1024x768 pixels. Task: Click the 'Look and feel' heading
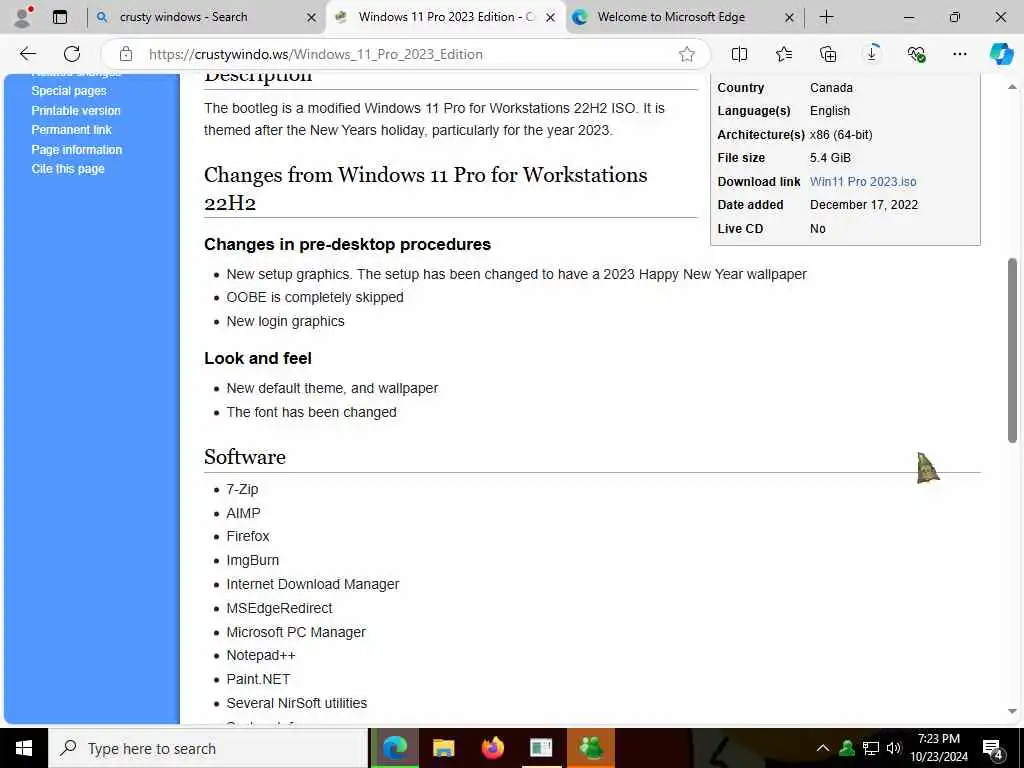point(258,359)
